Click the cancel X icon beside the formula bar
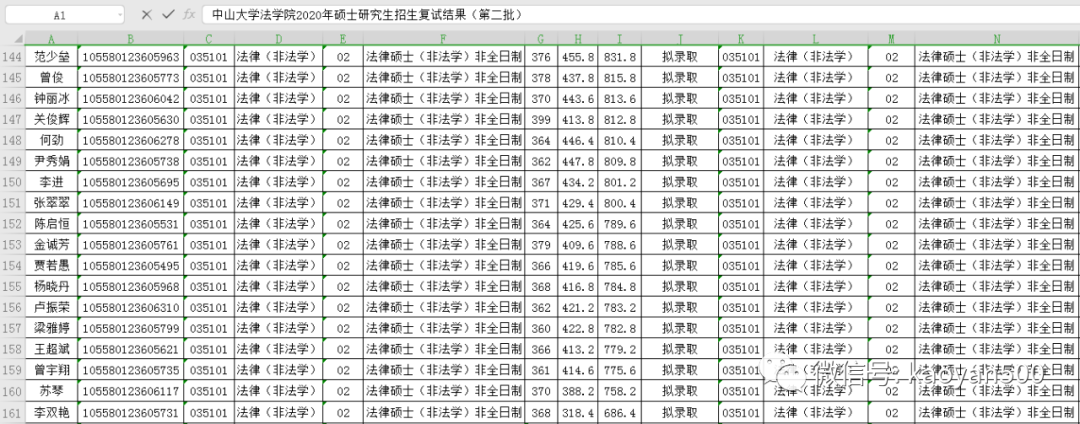The height and width of the screenshot is (424, 1080). 146,14
